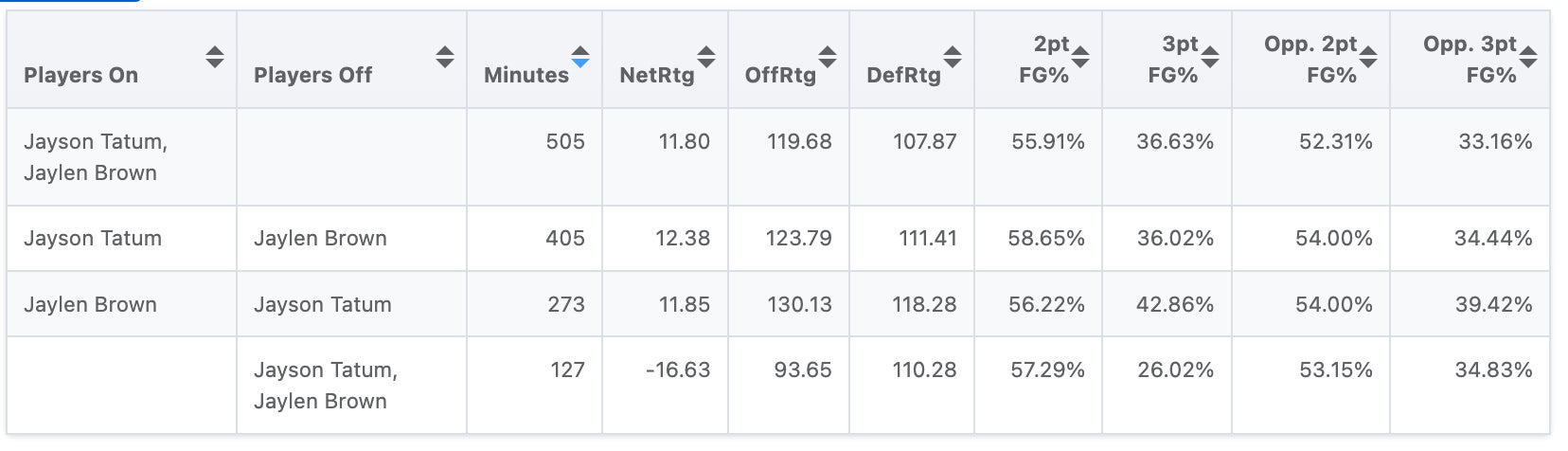Click the Players On header label
The width and height of the screenshot is (1568, 451).
click(80, 75)
